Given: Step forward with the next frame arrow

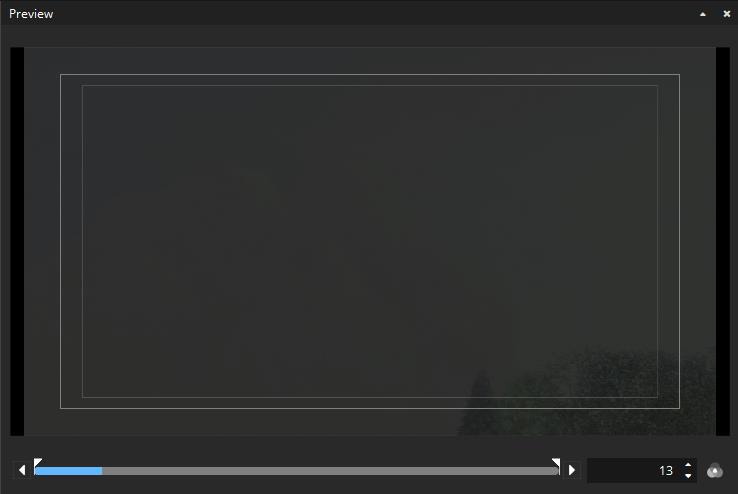Looking at the screenshot, I should coord(572,470).
